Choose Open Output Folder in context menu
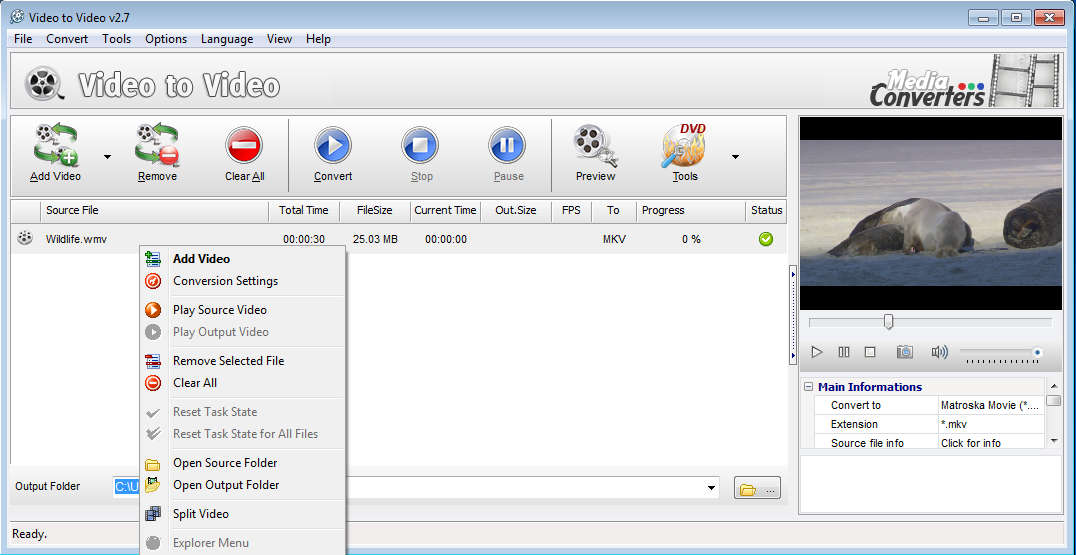 tap(243, 484)
